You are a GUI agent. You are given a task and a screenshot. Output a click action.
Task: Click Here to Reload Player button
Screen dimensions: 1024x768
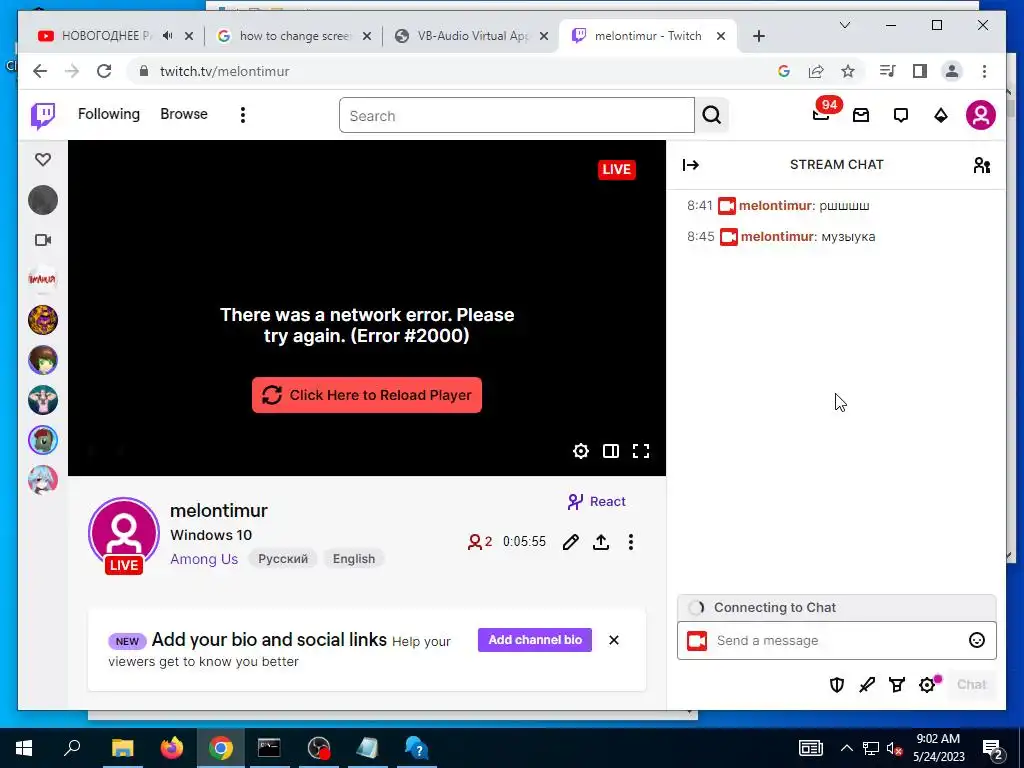(367, 395)
